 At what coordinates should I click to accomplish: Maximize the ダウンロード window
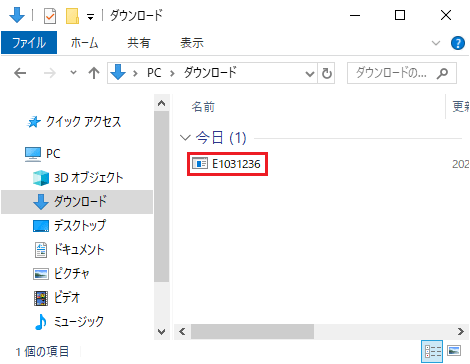click(x=400, y=15)
